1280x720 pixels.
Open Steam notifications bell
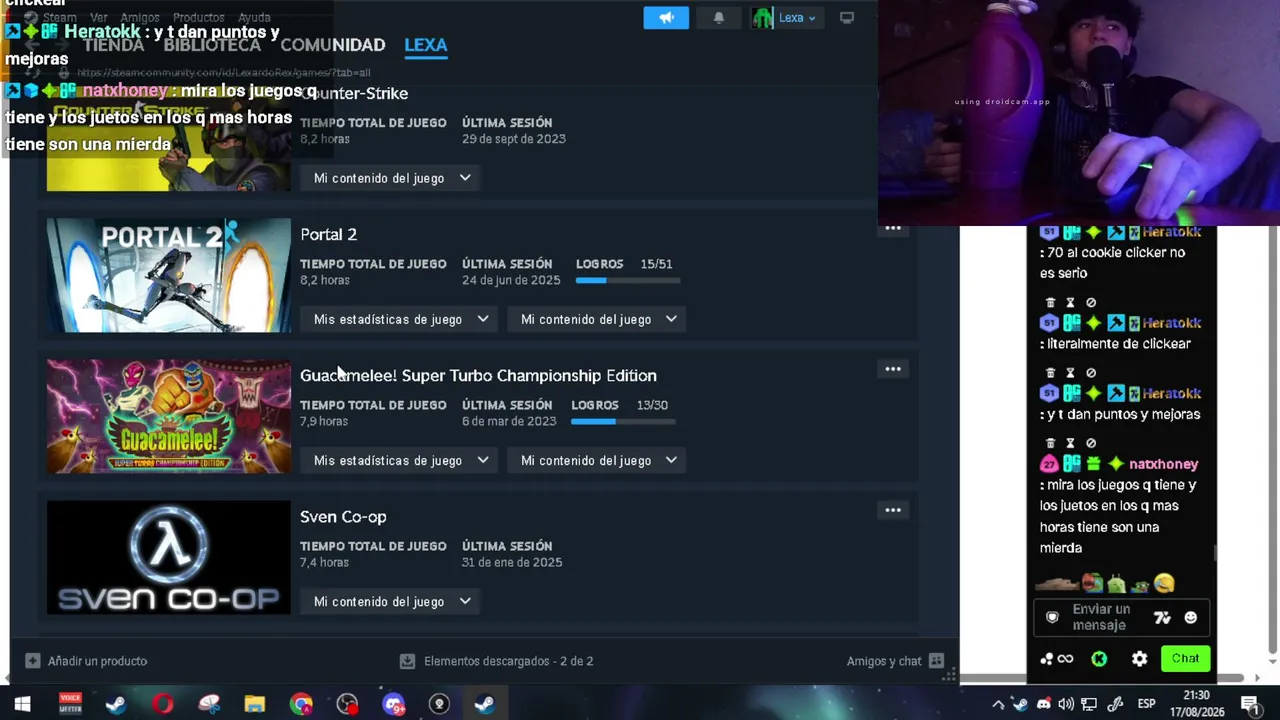(x=718, y=18)
